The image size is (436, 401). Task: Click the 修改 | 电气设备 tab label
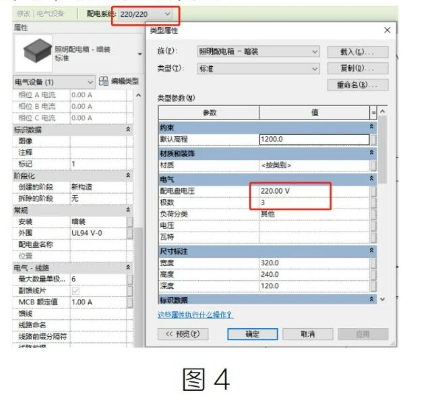(x=40, y=14)
